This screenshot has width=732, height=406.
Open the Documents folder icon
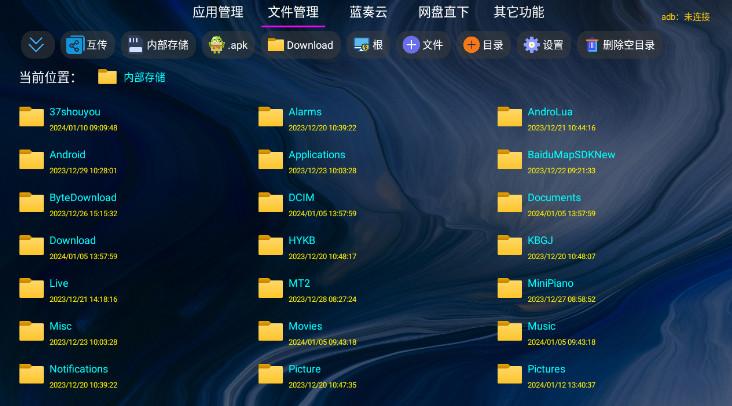[x=510, y=203]
